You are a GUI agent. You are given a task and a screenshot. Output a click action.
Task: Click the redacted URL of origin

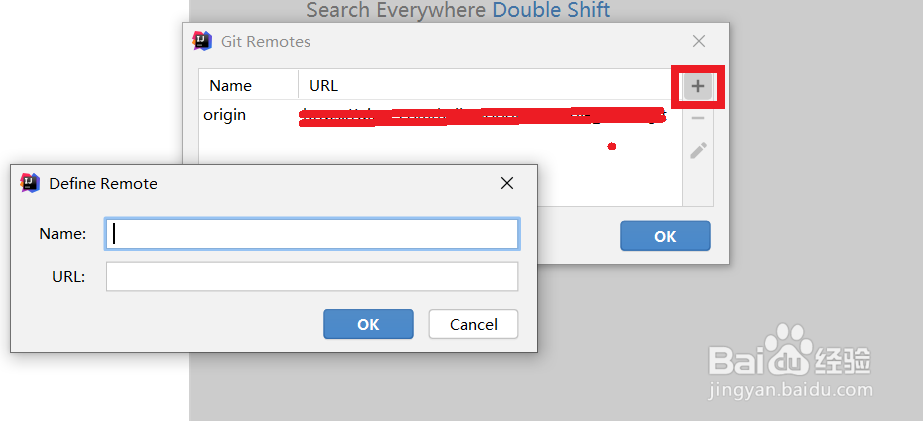click(483, 116)
